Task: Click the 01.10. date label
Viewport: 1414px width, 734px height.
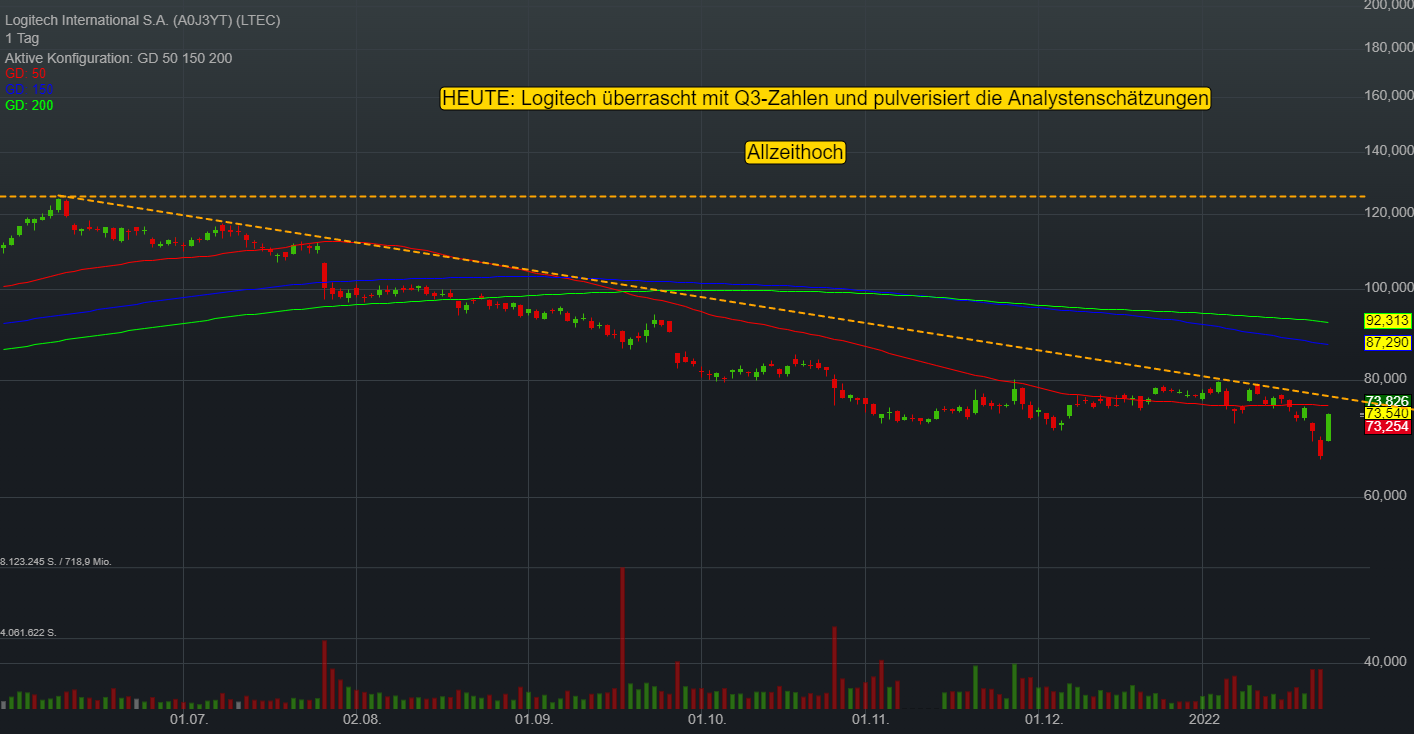Action: 706,719
